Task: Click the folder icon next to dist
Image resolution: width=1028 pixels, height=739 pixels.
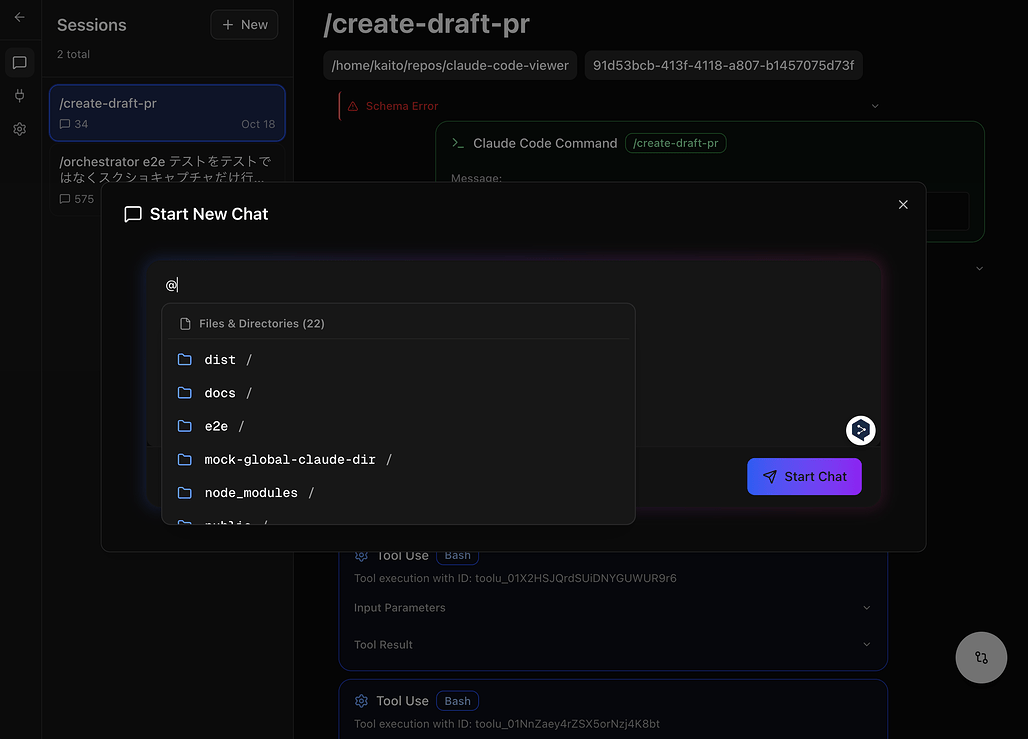Action: pos(185,359)
